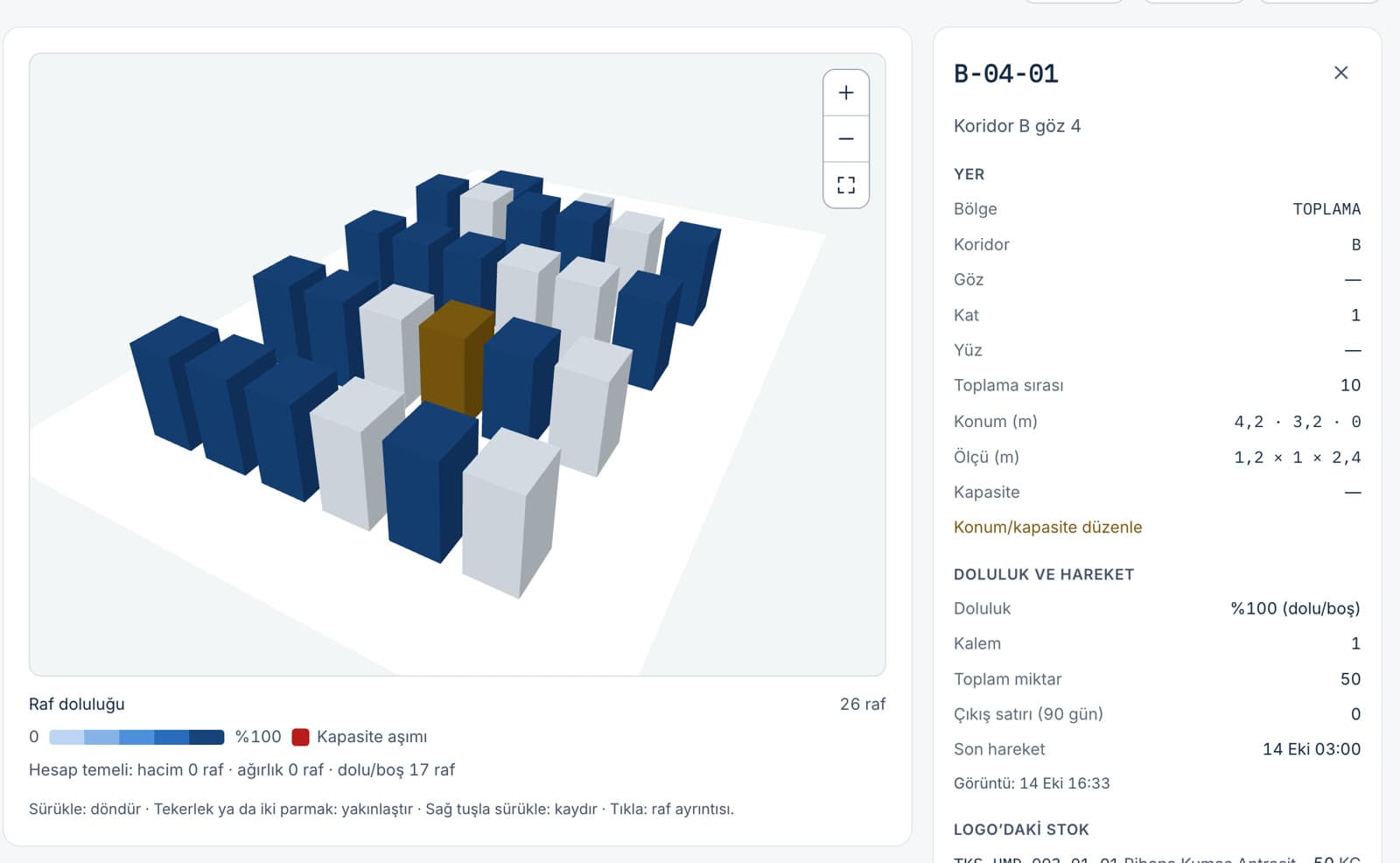
Task: Click the %100 (dolu/boş) occupancy value
Action: pyautogui.click(x=1295, y=608)
